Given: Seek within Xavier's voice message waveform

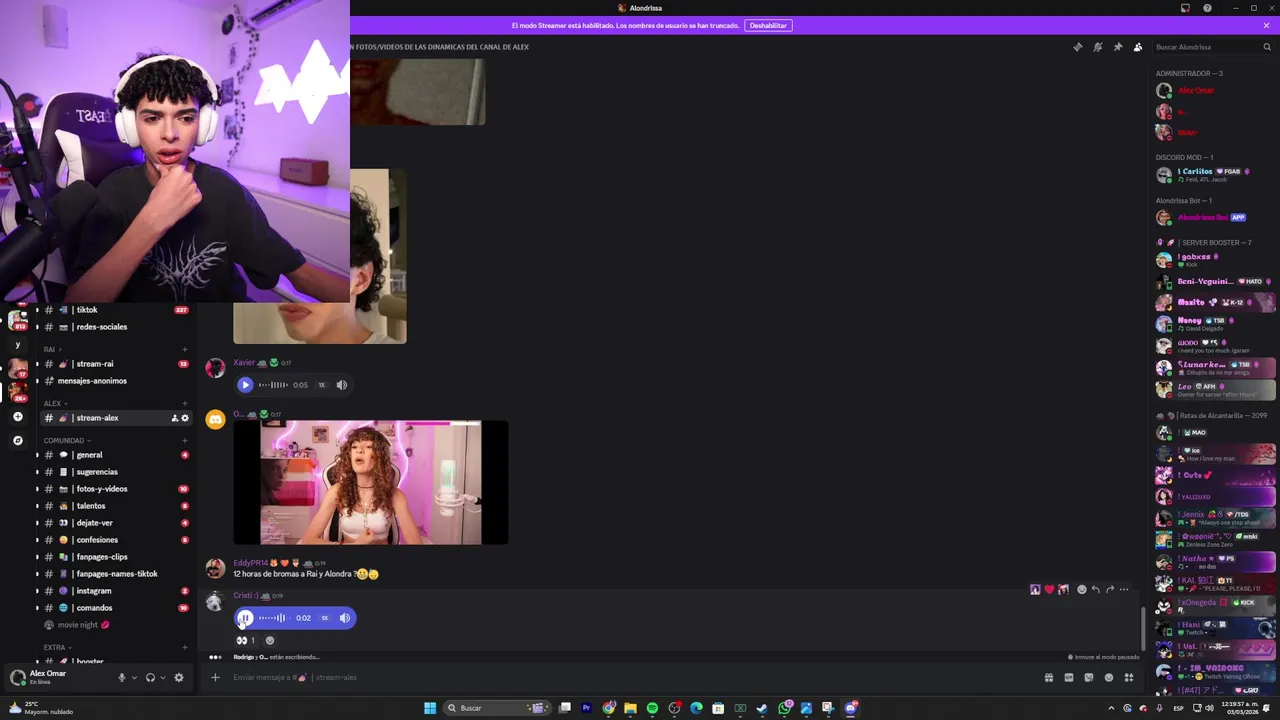Looking at the screenshot, I should (x=273, y=385).
